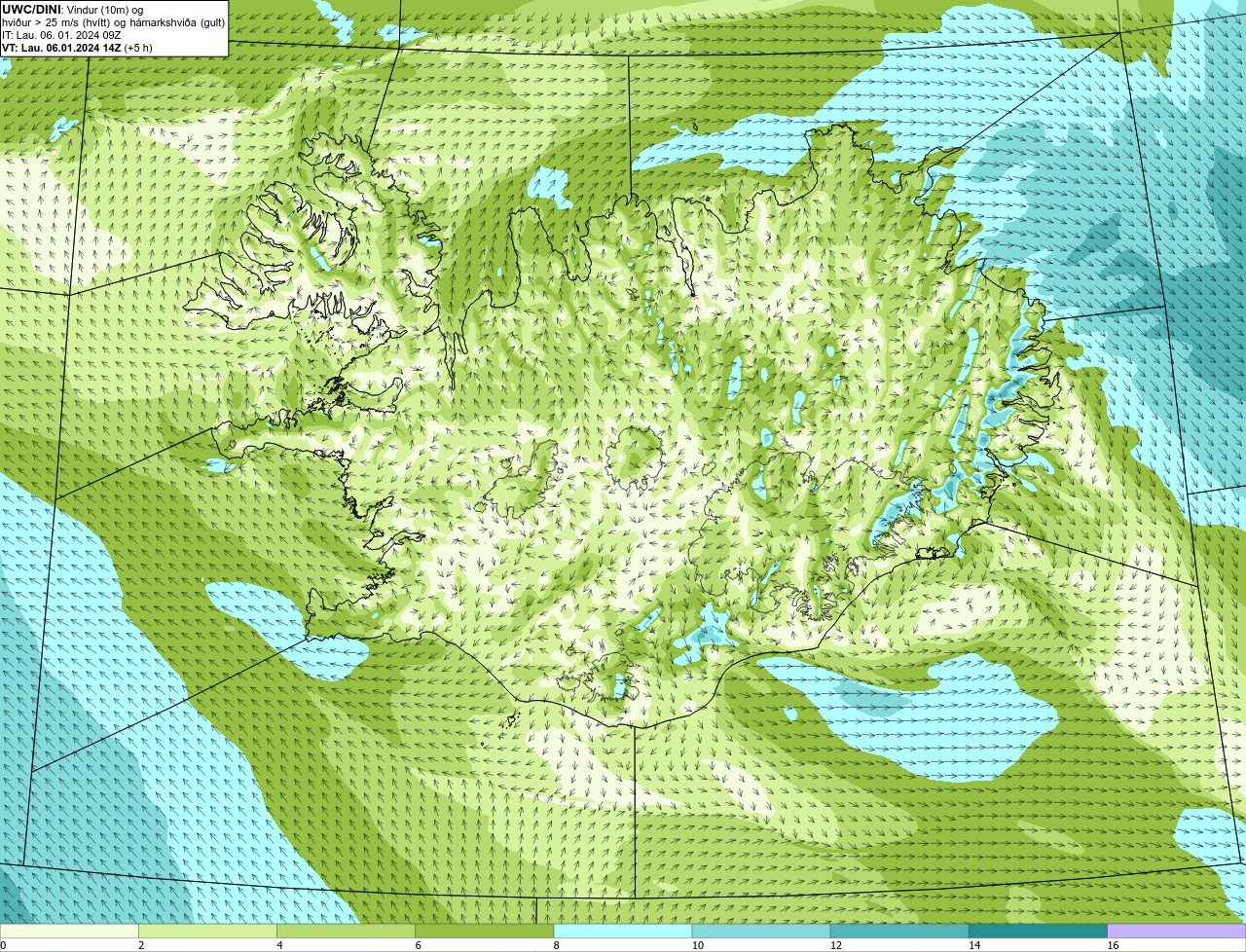Click the purple legend swatch above 16 m/s
This screenshot has height=952, width=1246.
point(1177,932)
